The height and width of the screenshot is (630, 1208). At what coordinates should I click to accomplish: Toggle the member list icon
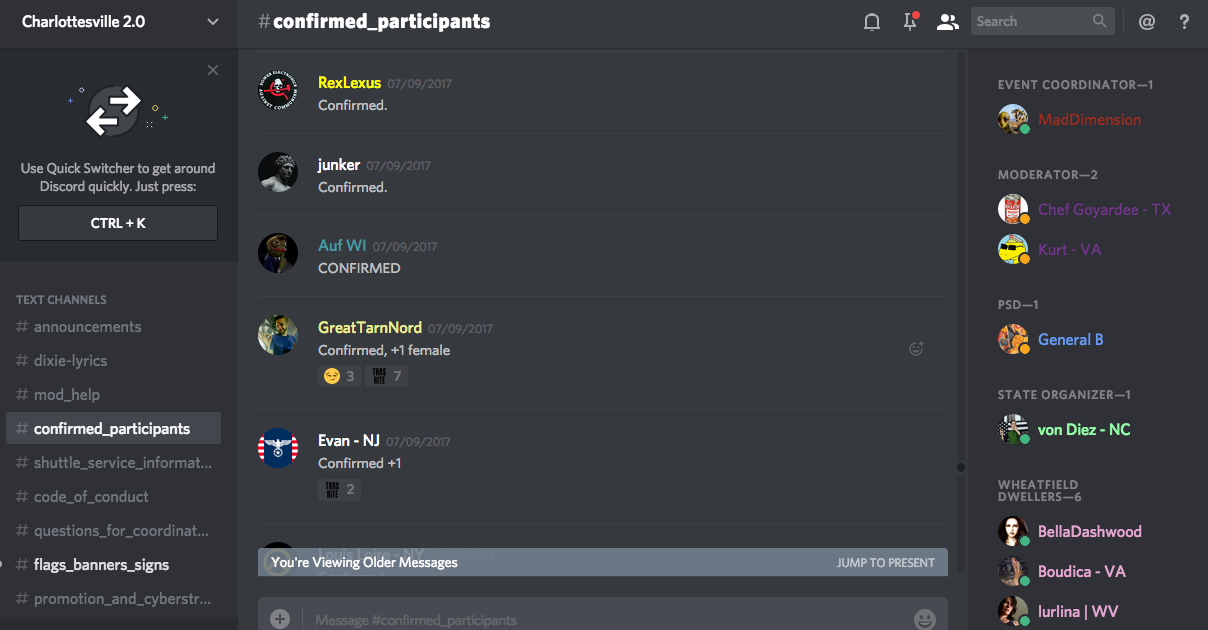coord(947,21)
